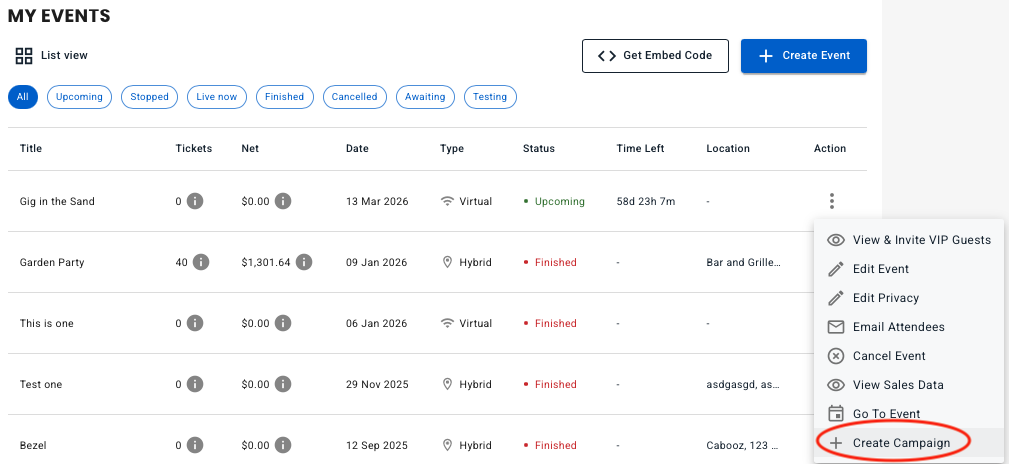
Task: Click the info icon beside $1,301.64 net
Action: [x=304, y=262]
